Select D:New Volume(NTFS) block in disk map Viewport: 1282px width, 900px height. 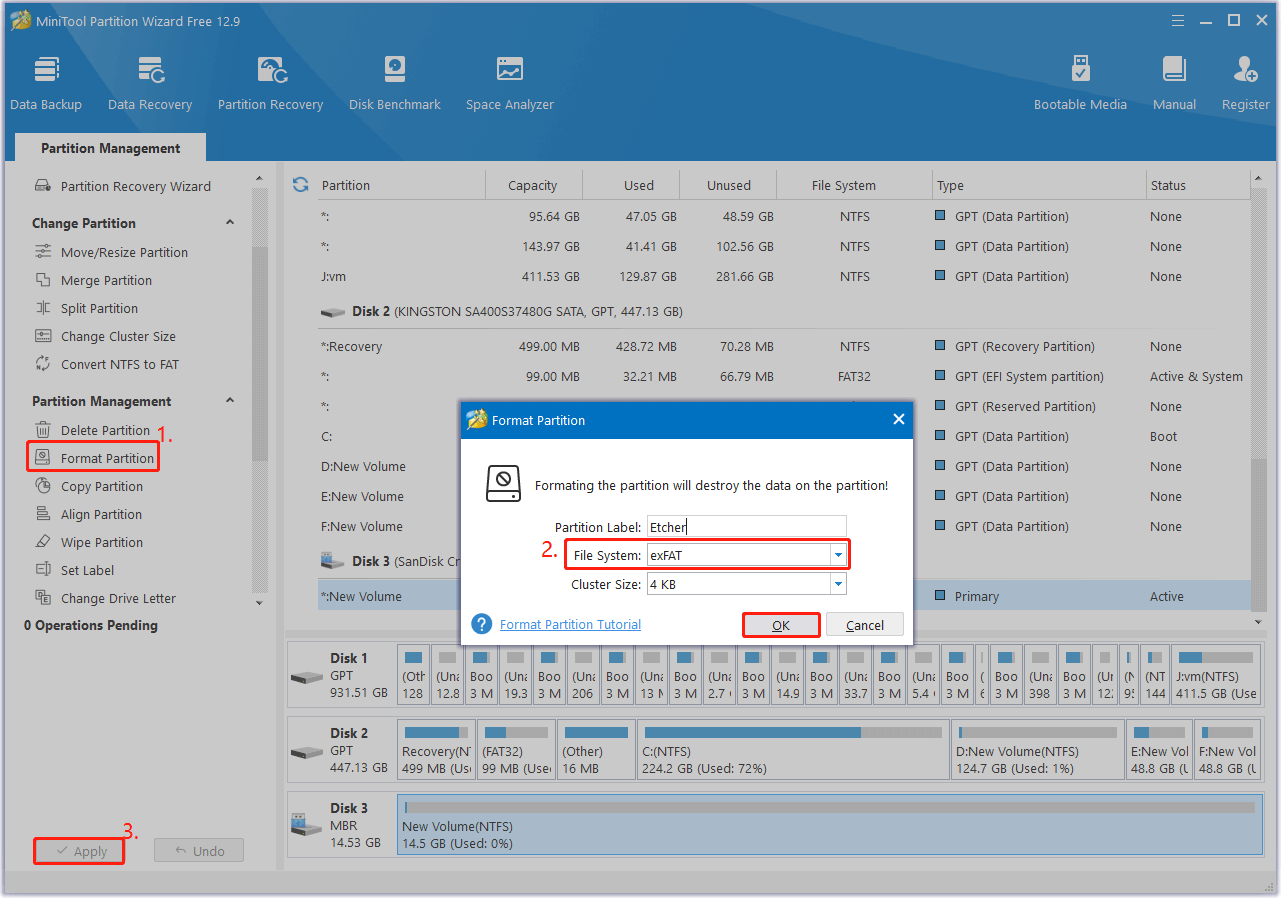(x=1036, y=749)
